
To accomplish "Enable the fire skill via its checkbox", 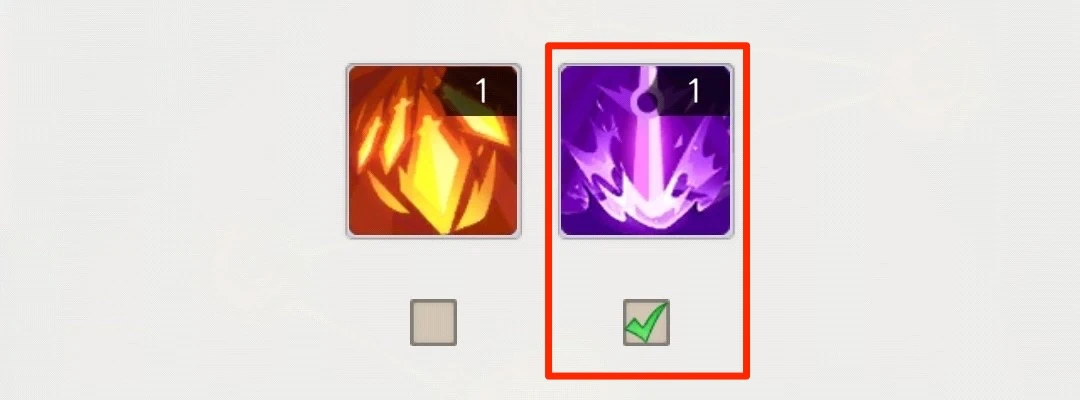I will point(433,322).
